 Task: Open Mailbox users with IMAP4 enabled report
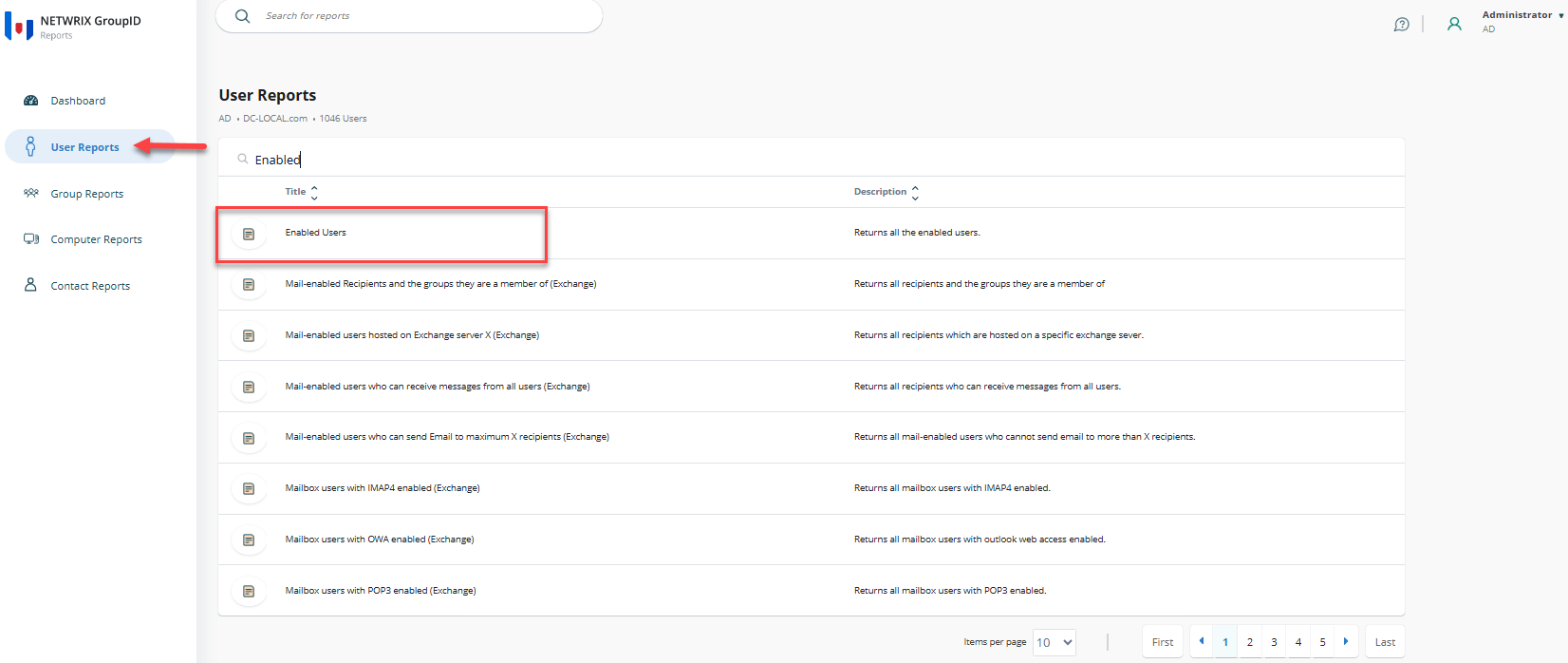(383, 488)
